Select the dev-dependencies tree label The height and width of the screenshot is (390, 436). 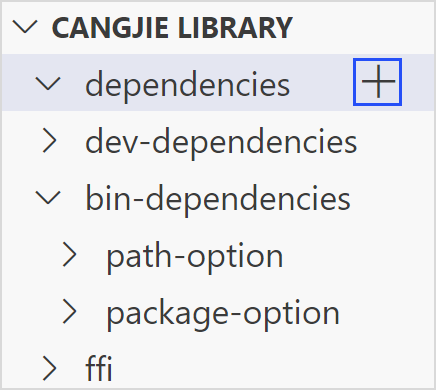coord(221,143)
